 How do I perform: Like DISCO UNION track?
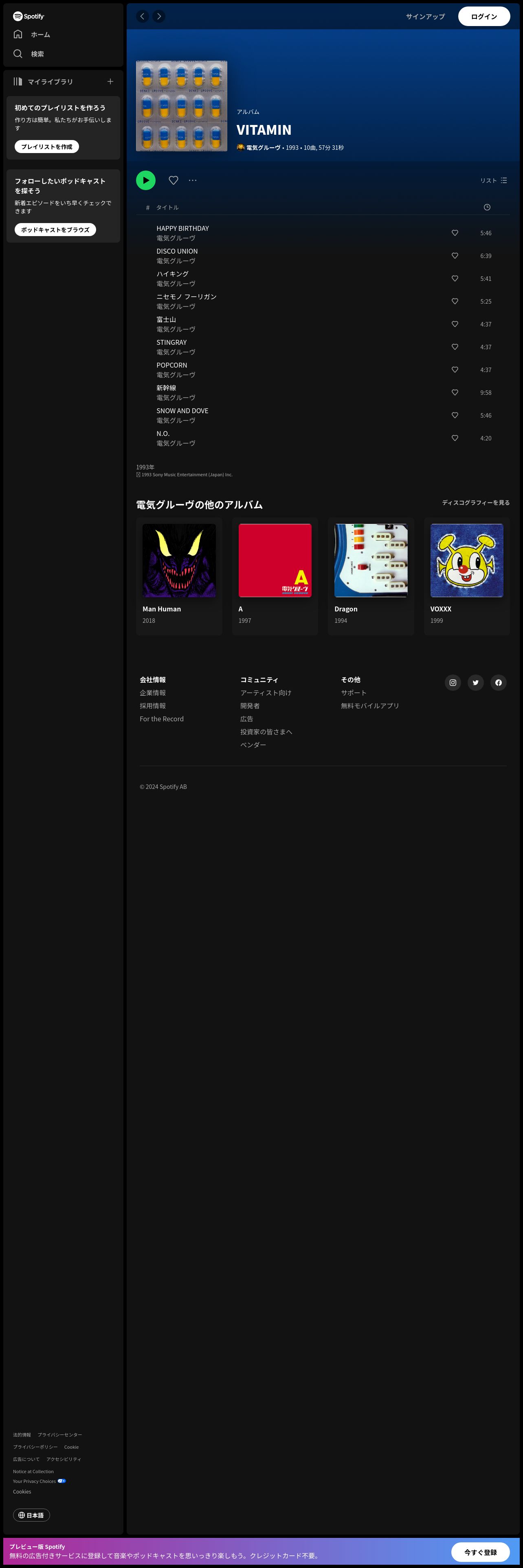pyautogui.click(x=455, y=256)
